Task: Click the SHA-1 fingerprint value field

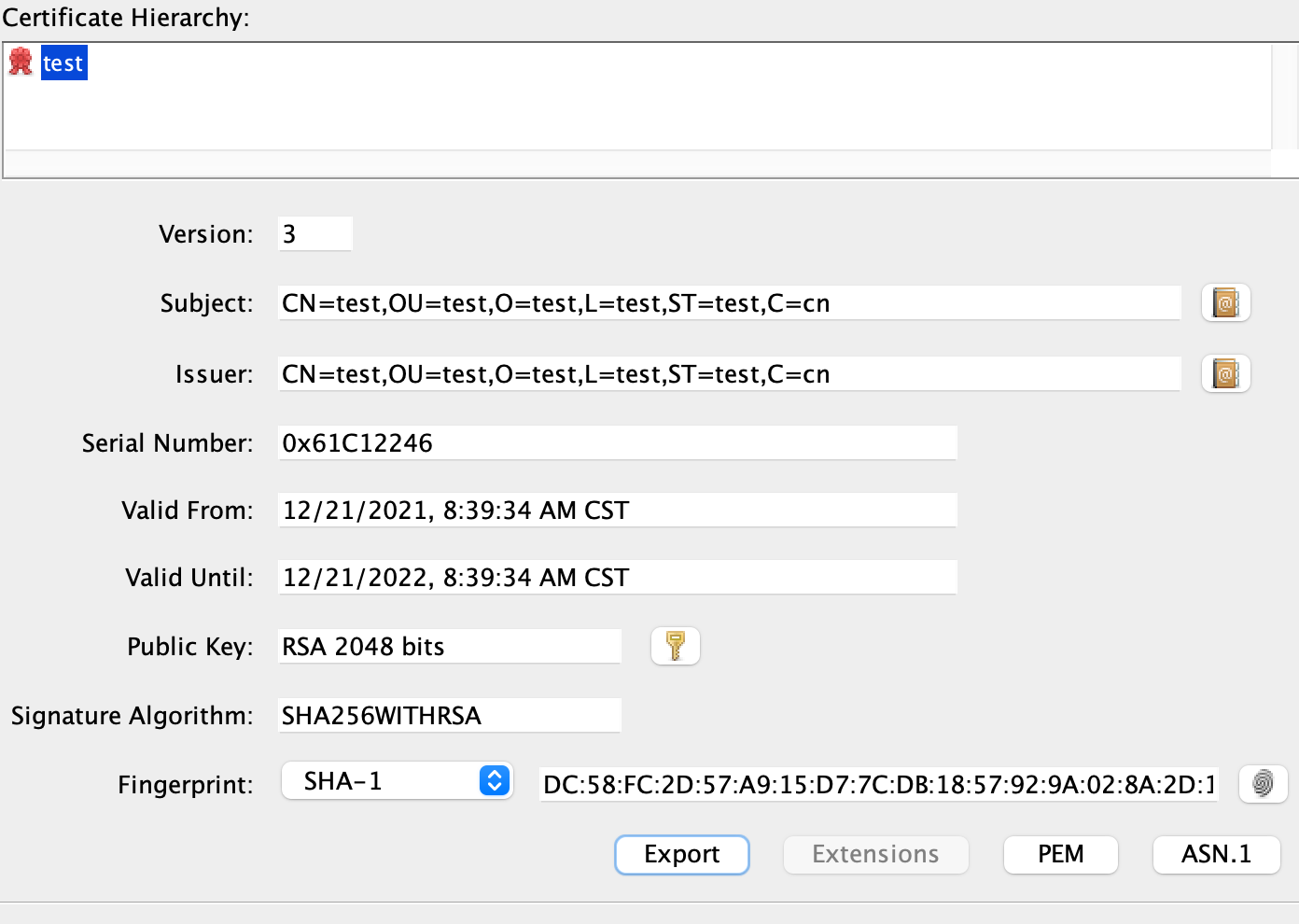Action: (x=877, y=784)
